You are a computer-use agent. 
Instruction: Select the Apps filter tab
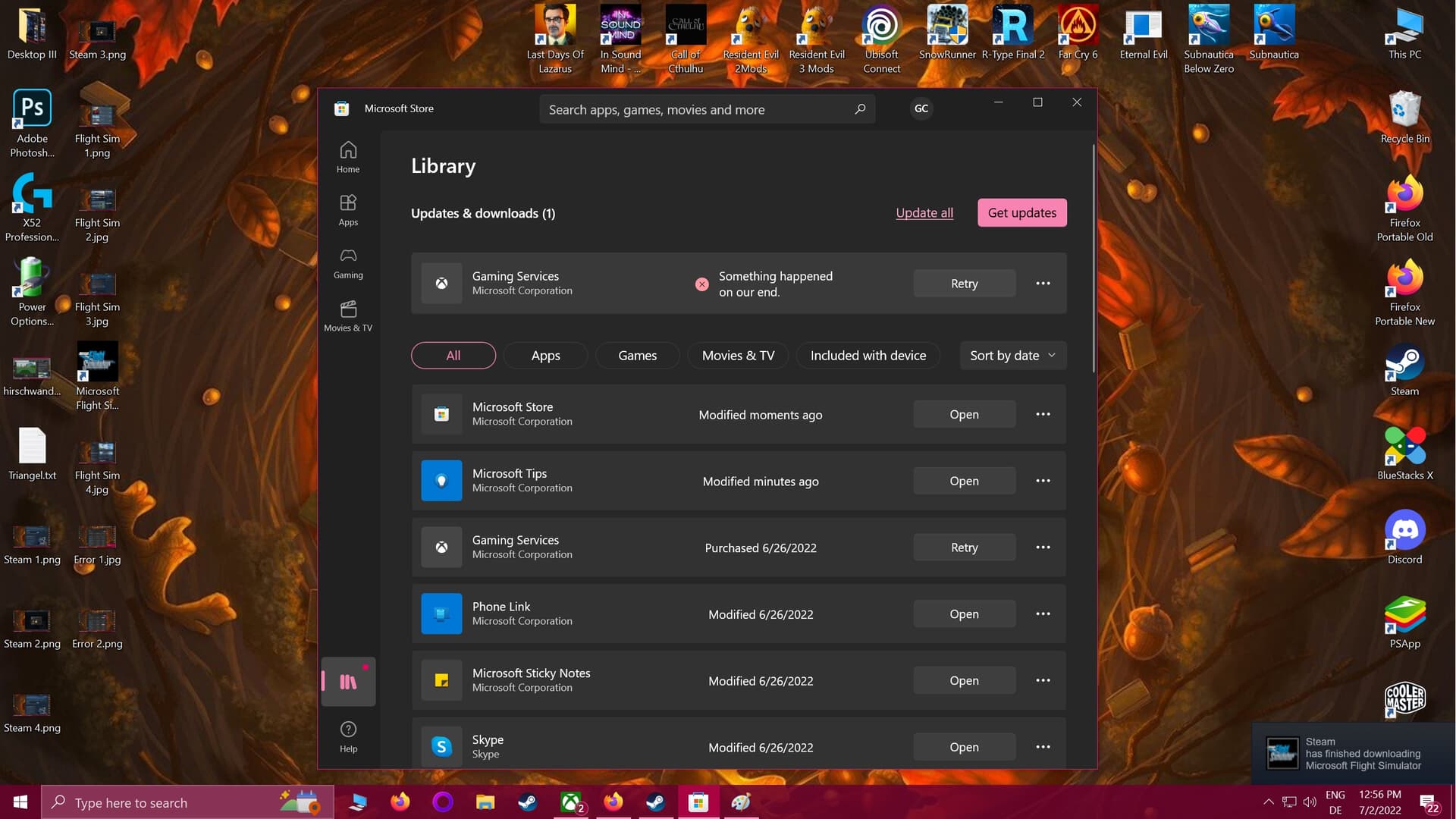(545, 355)
